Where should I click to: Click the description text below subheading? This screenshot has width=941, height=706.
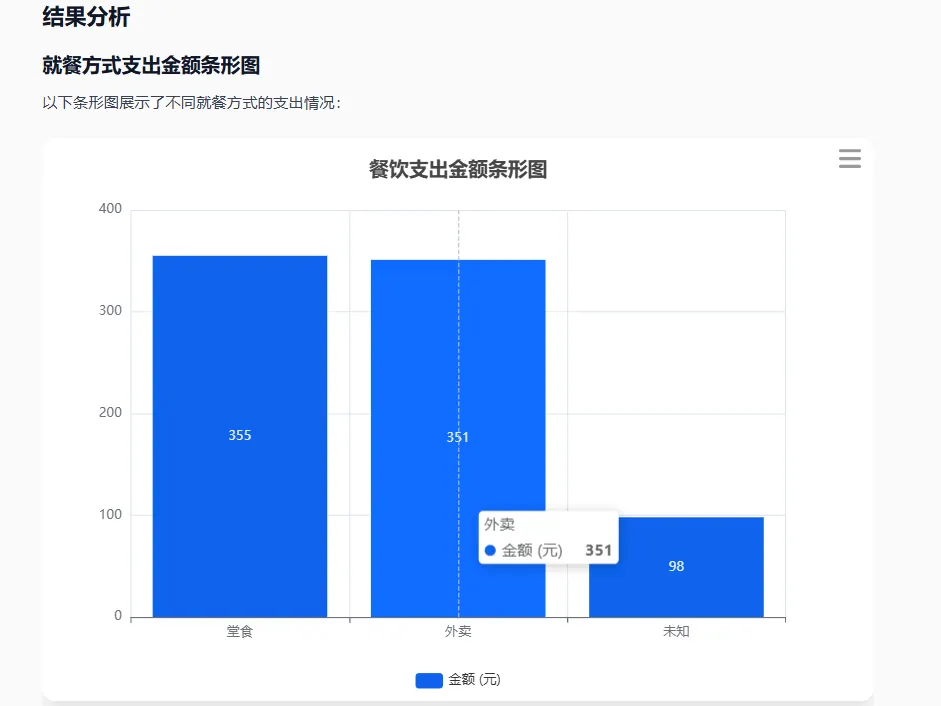click(x=192, y=103)
